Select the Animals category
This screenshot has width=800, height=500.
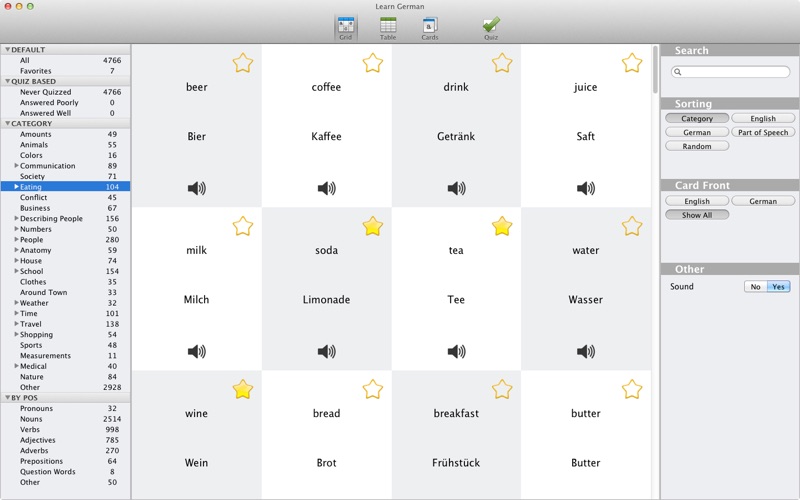pyautogui.click(x=65, y=144)
